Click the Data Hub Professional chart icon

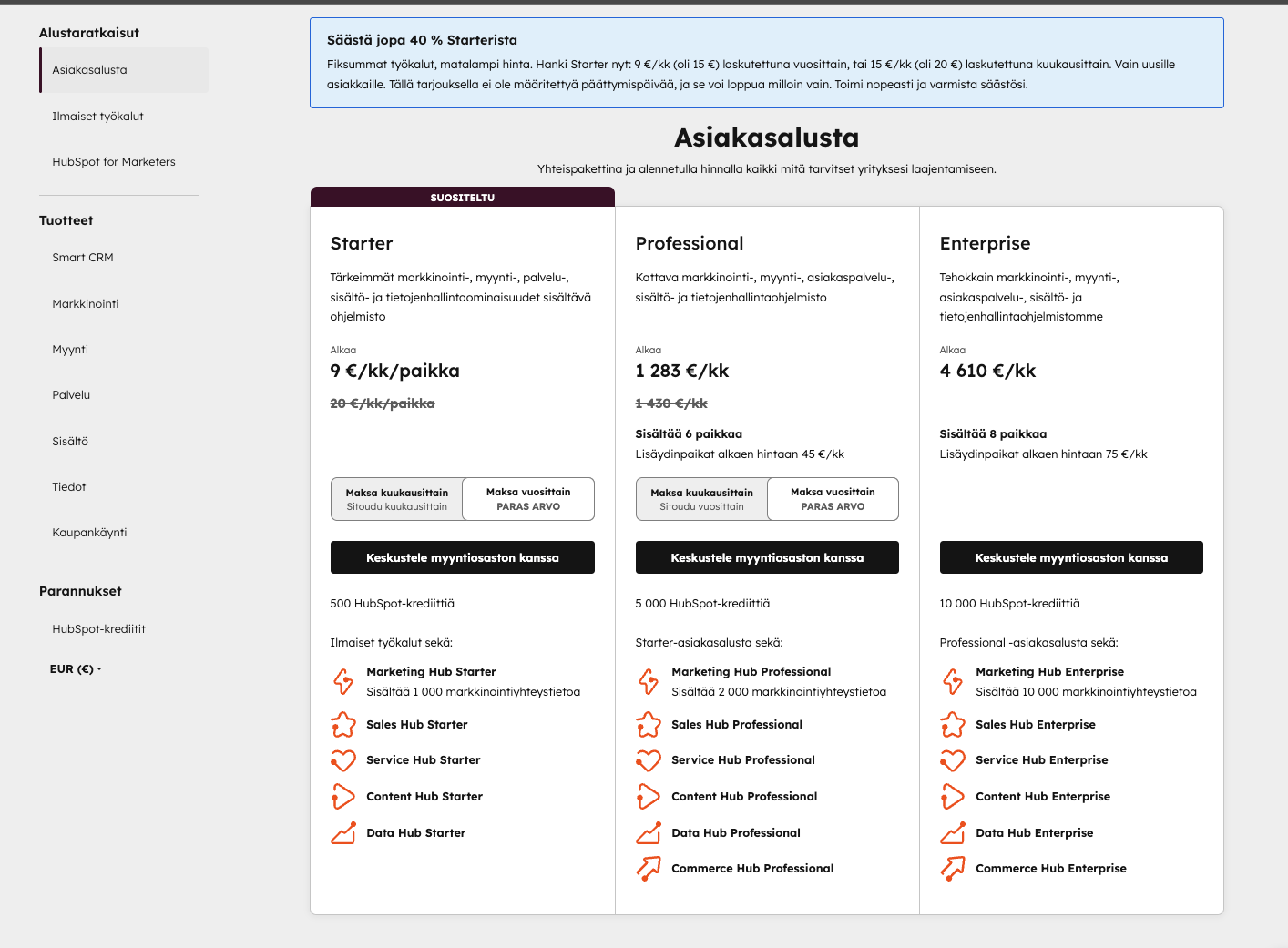click(649, 833)
